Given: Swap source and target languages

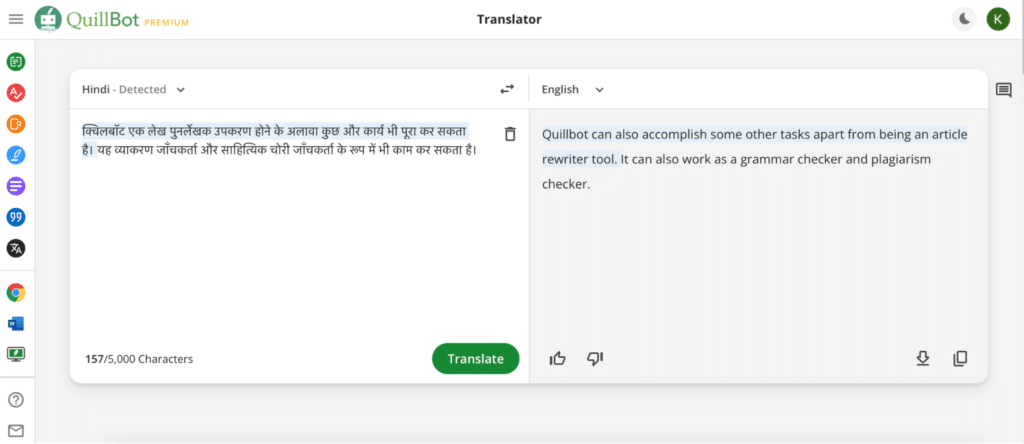Looking at the screenshot, I should point(507,89).
